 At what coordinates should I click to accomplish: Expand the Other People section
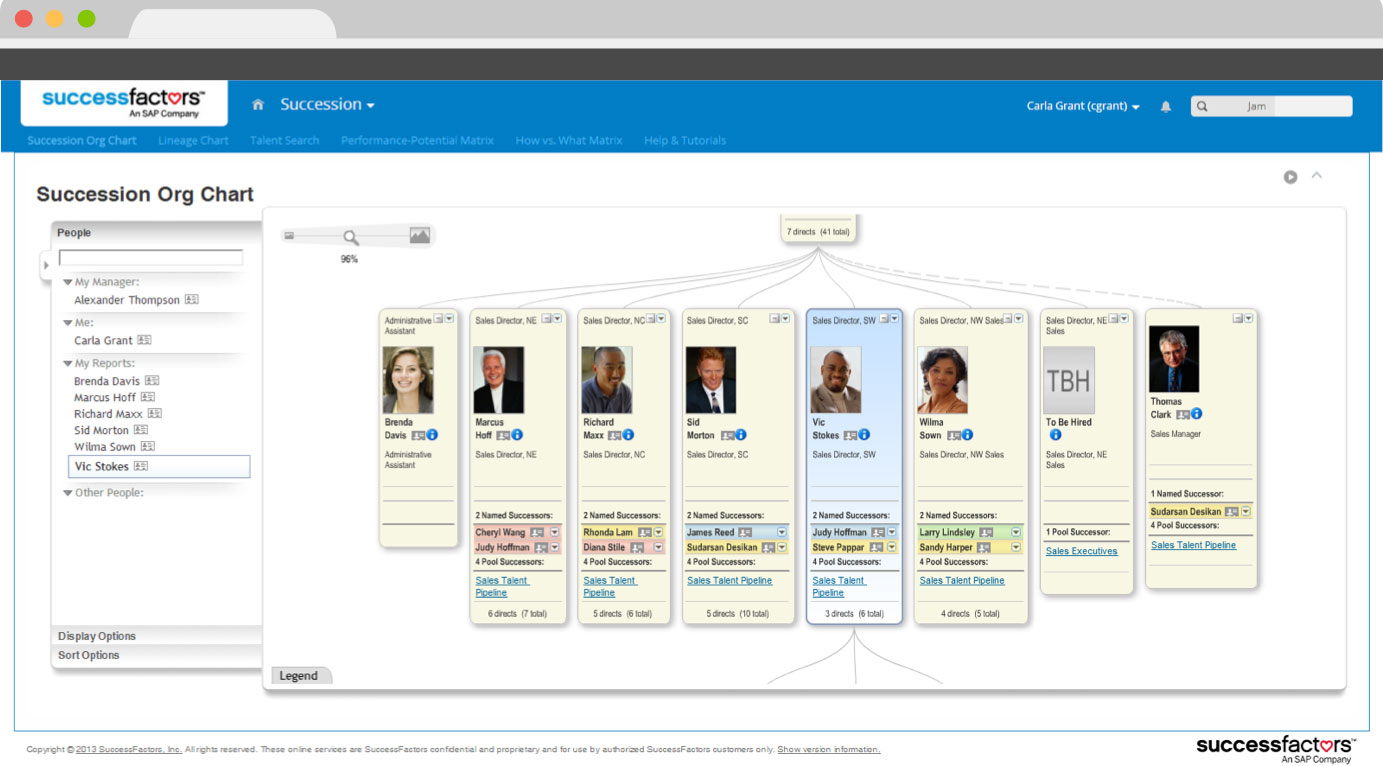(68, 493)
